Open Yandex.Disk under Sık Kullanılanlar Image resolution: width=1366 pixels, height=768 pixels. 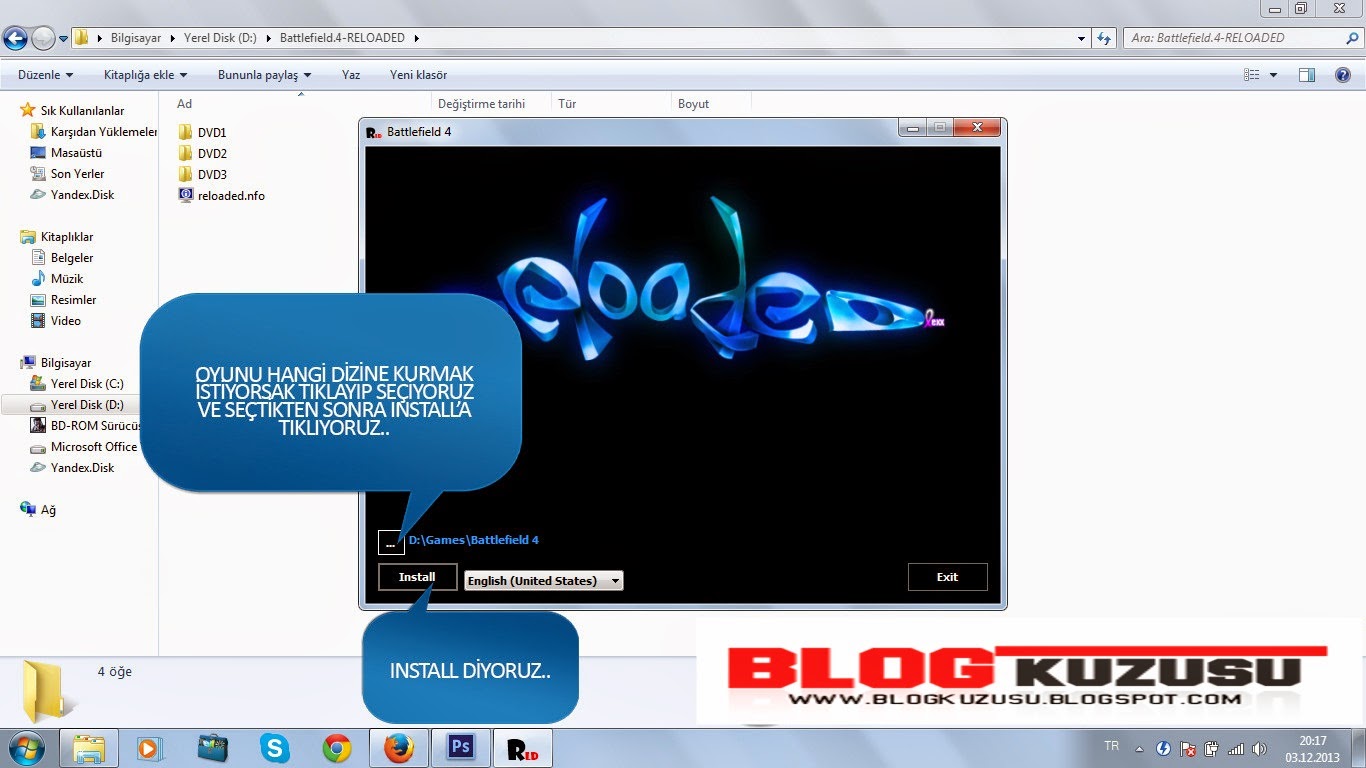pos(72,195)
